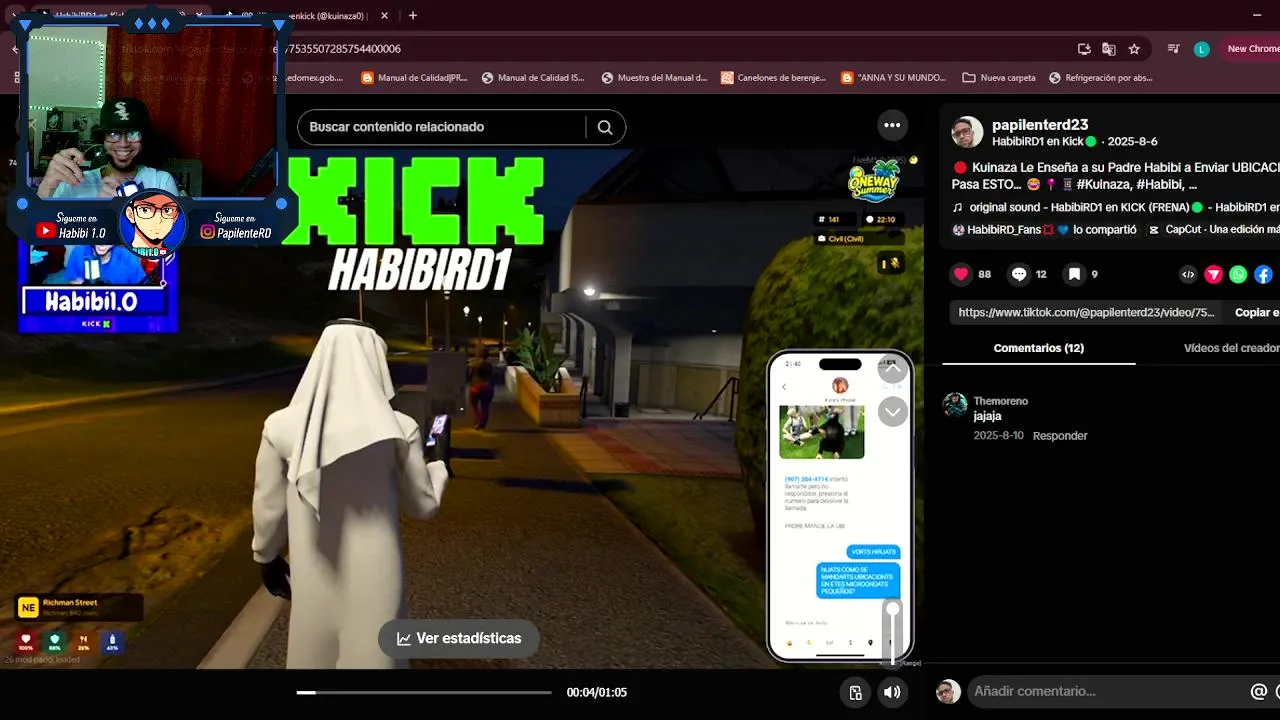Screen dimensions: 1280x720
Task: Click the Google Translate icon in address bar
Action: tap(1109, 49)
